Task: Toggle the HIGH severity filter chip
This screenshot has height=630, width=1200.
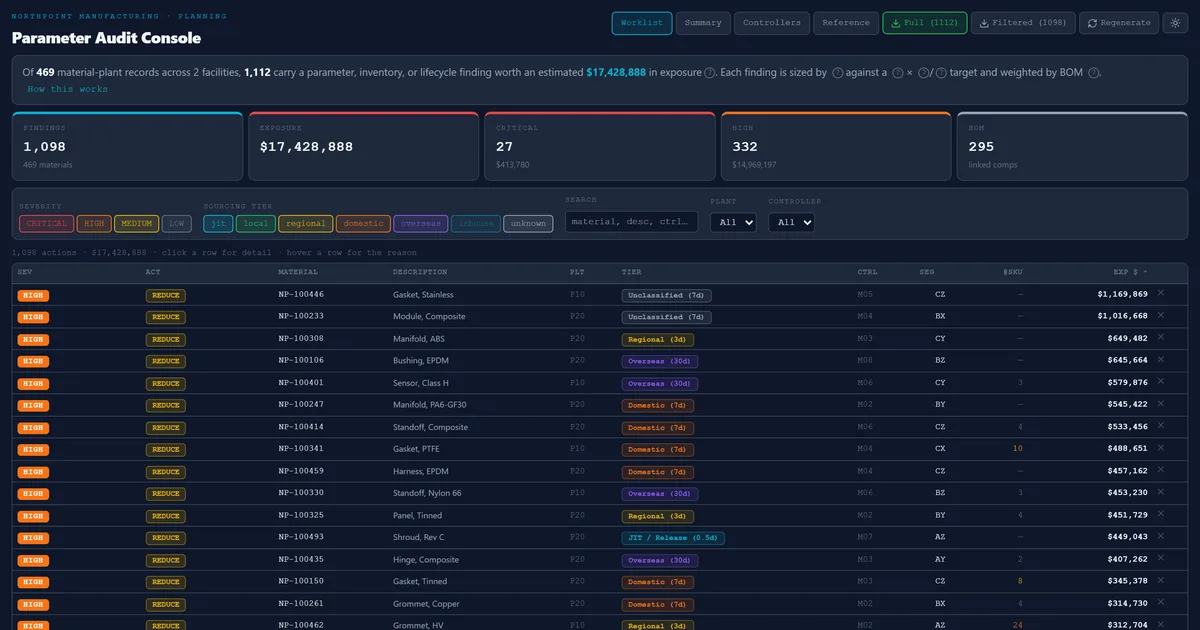Action: (93, 224)
